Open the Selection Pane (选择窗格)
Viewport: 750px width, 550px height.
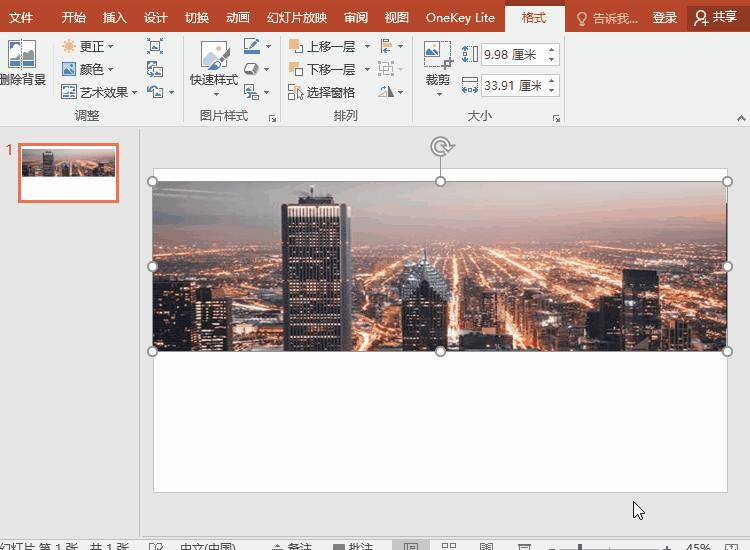tap(322, 92)
